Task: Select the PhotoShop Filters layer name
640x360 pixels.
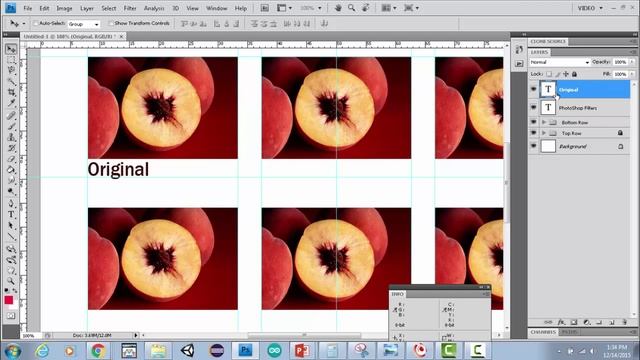Action: point(578,108)
